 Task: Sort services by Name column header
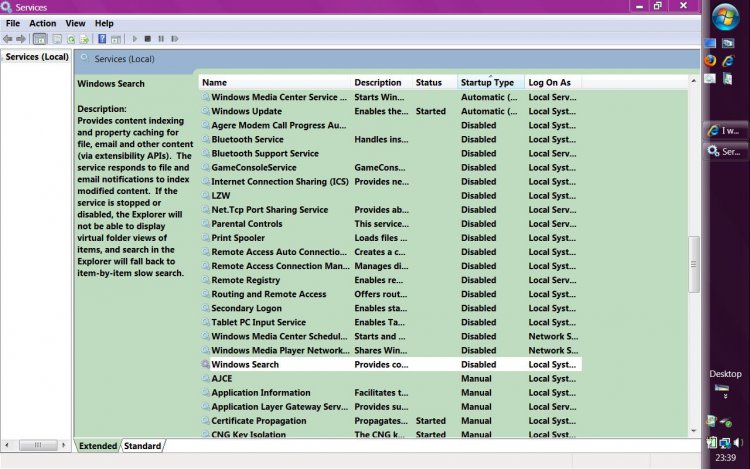275,82
